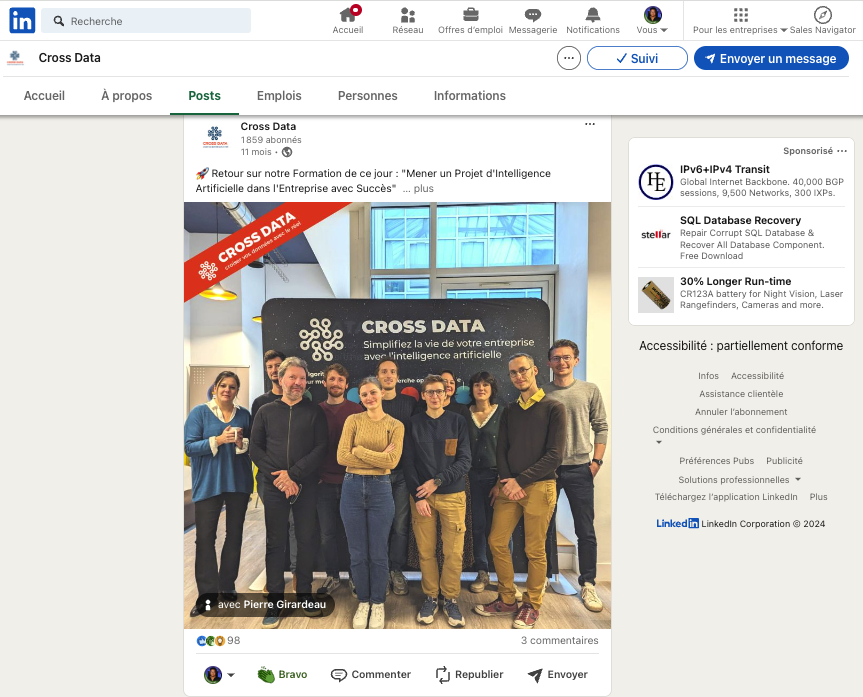Open the react-as identity dropdown

220,674
